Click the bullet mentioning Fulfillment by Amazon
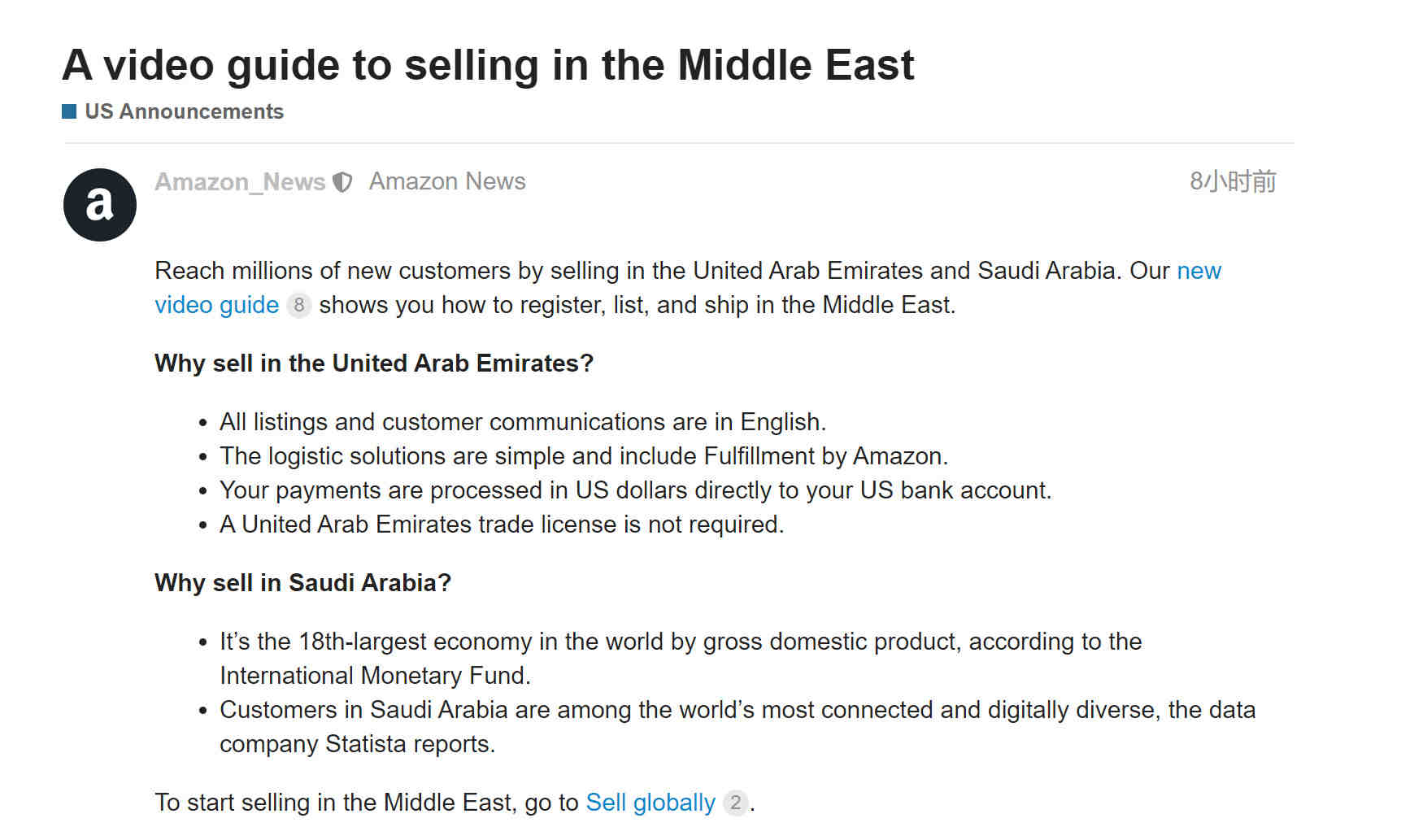Image resolution: width=1401 pixels, height=840 pixels. pyautogui.click(x=584, y=456)
